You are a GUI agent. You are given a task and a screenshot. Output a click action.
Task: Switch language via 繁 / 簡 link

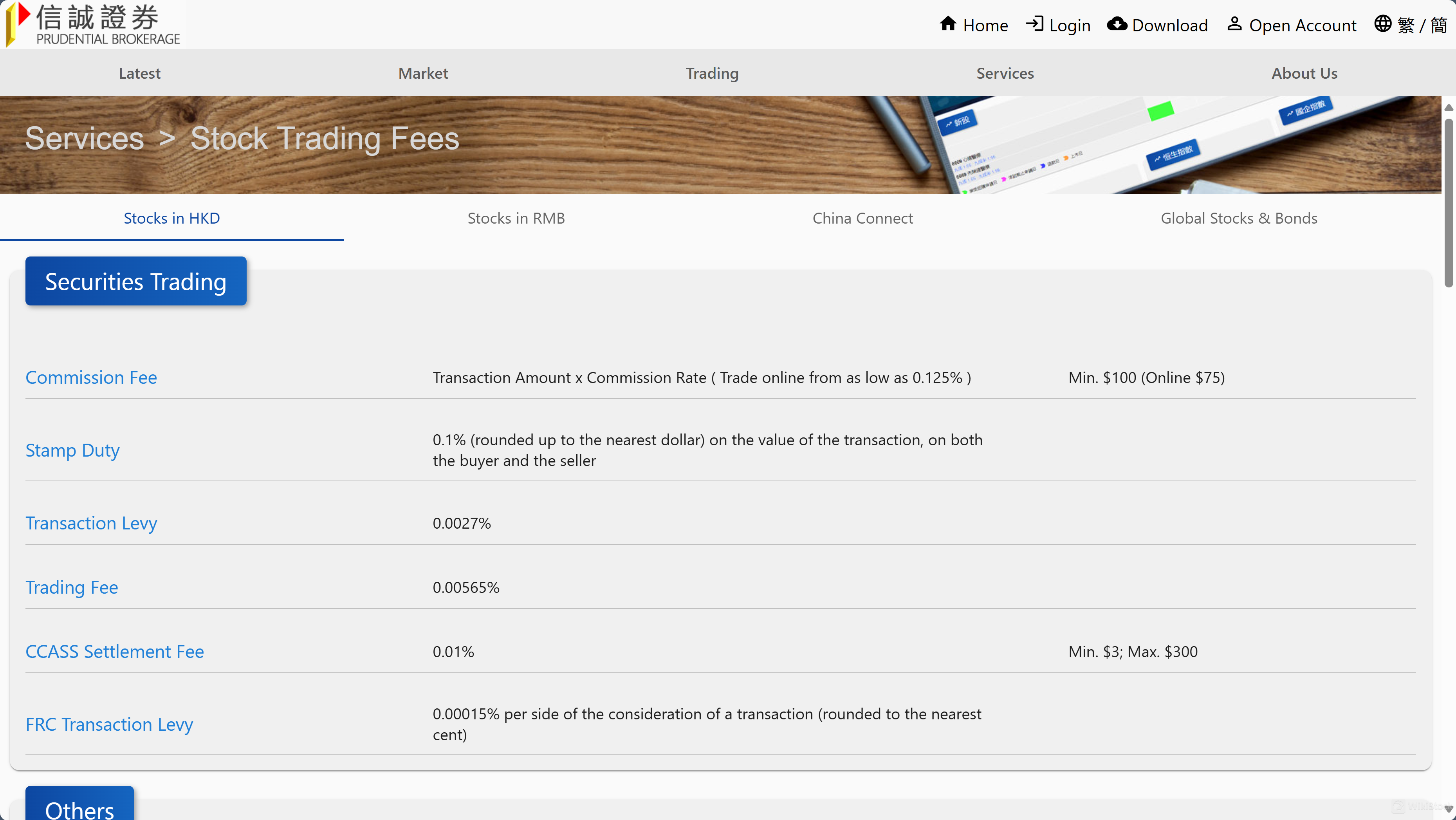click(x=1422, y=25)
